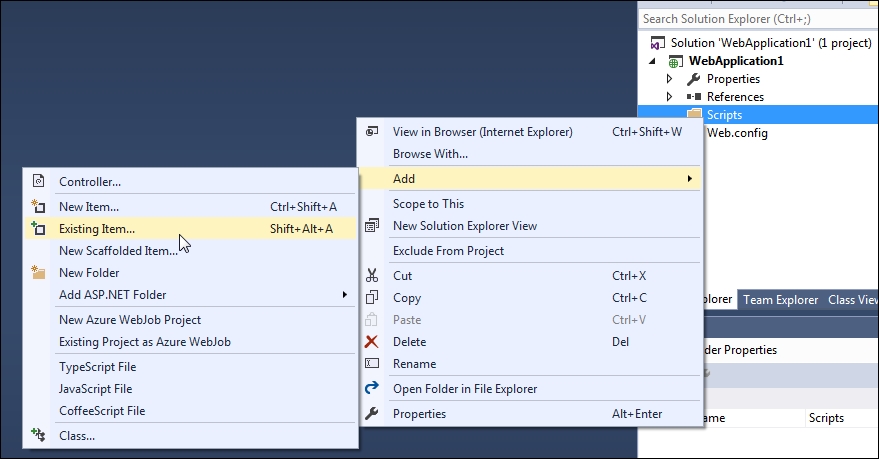
Task: Open the Add menu entry
Action: coord(530,178)
